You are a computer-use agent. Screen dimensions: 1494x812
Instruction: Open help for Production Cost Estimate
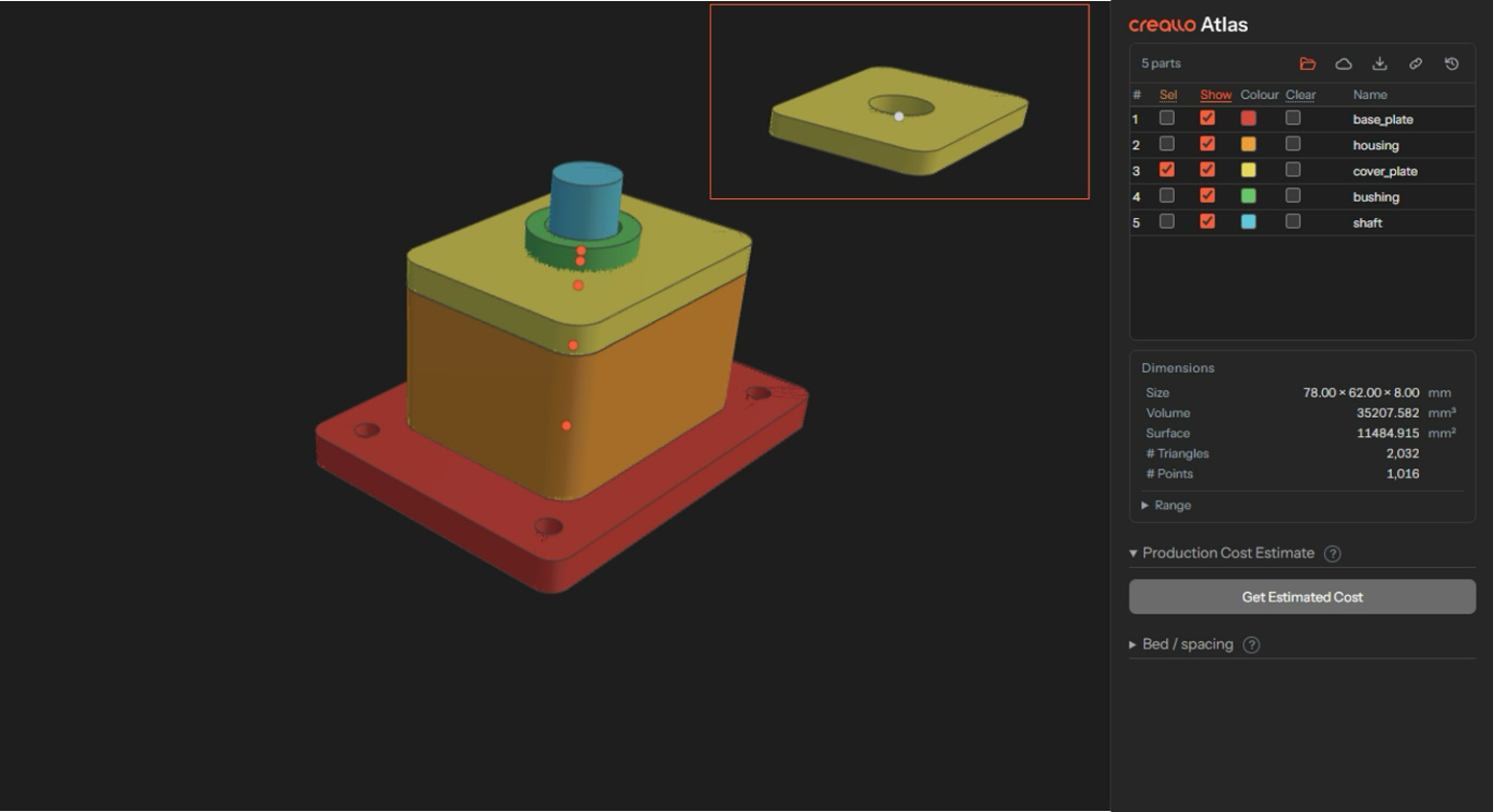click(x=1332, y=554)
